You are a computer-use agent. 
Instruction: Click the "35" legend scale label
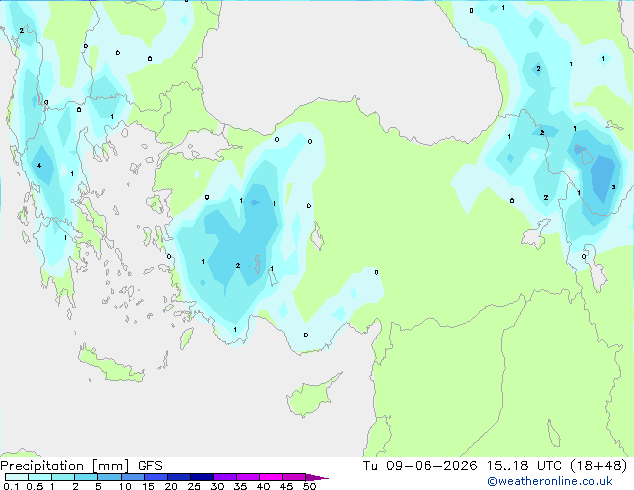point(240,486)
